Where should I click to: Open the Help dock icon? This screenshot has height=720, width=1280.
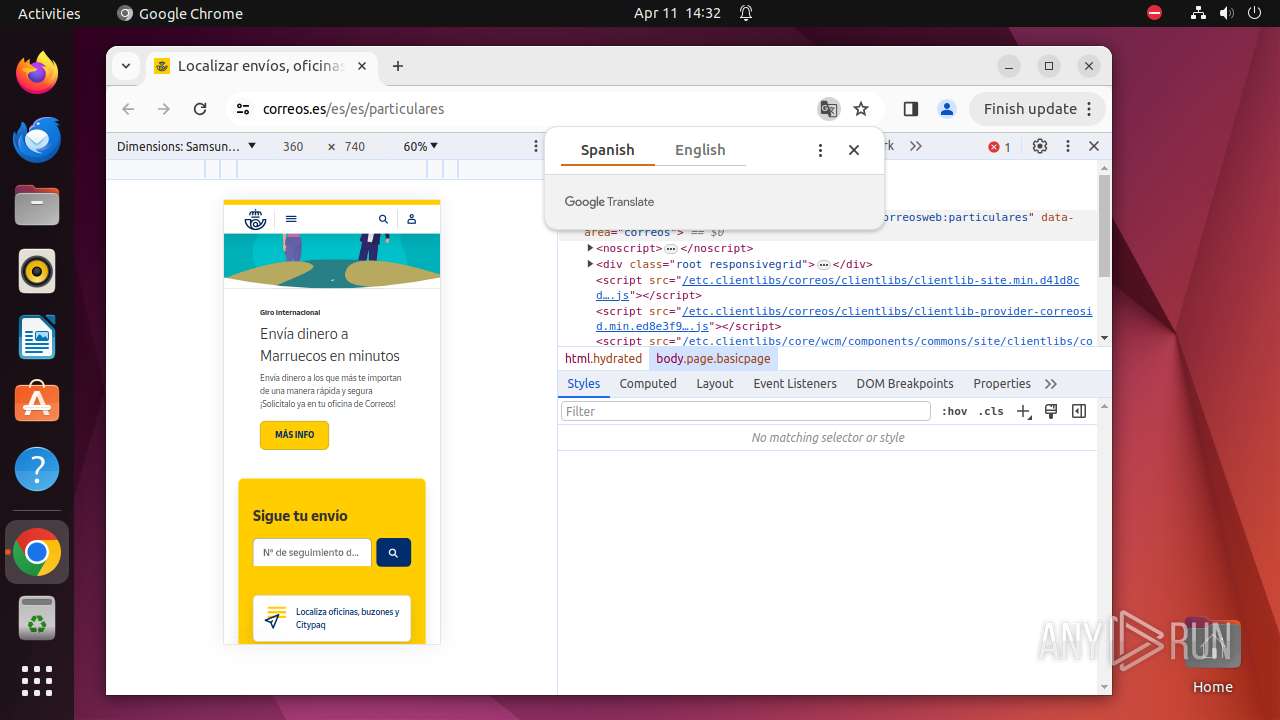(37, 469)
